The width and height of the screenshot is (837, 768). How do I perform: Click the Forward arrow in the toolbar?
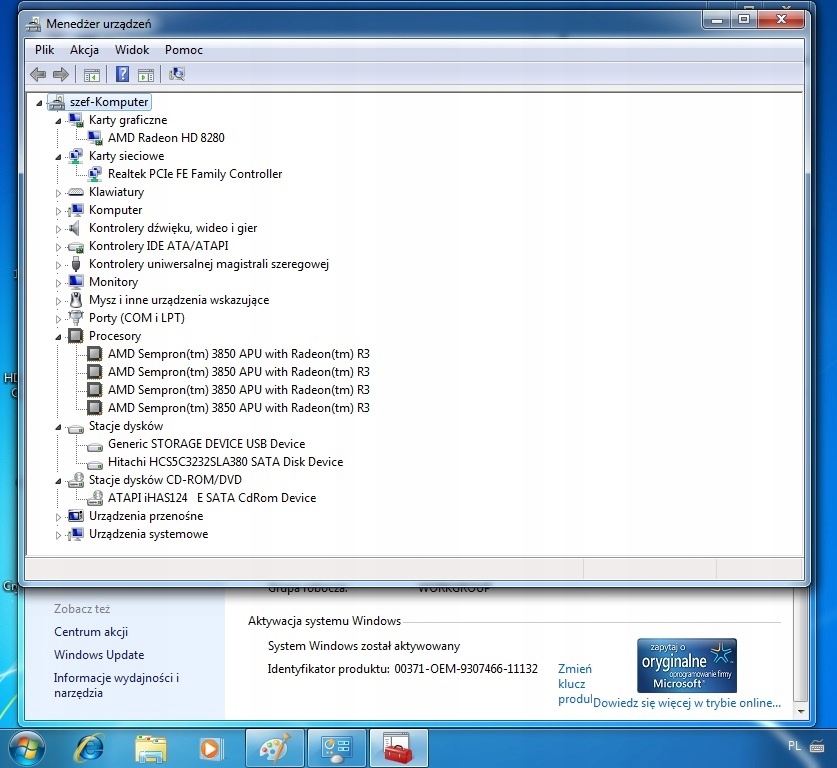pyautogui.click(x=60, y=74)
